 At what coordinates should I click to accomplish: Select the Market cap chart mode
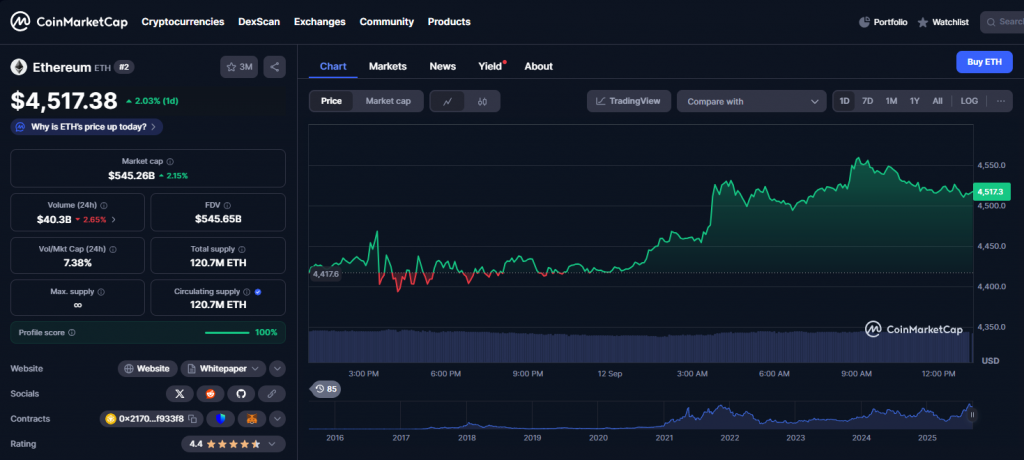(388, 101)
